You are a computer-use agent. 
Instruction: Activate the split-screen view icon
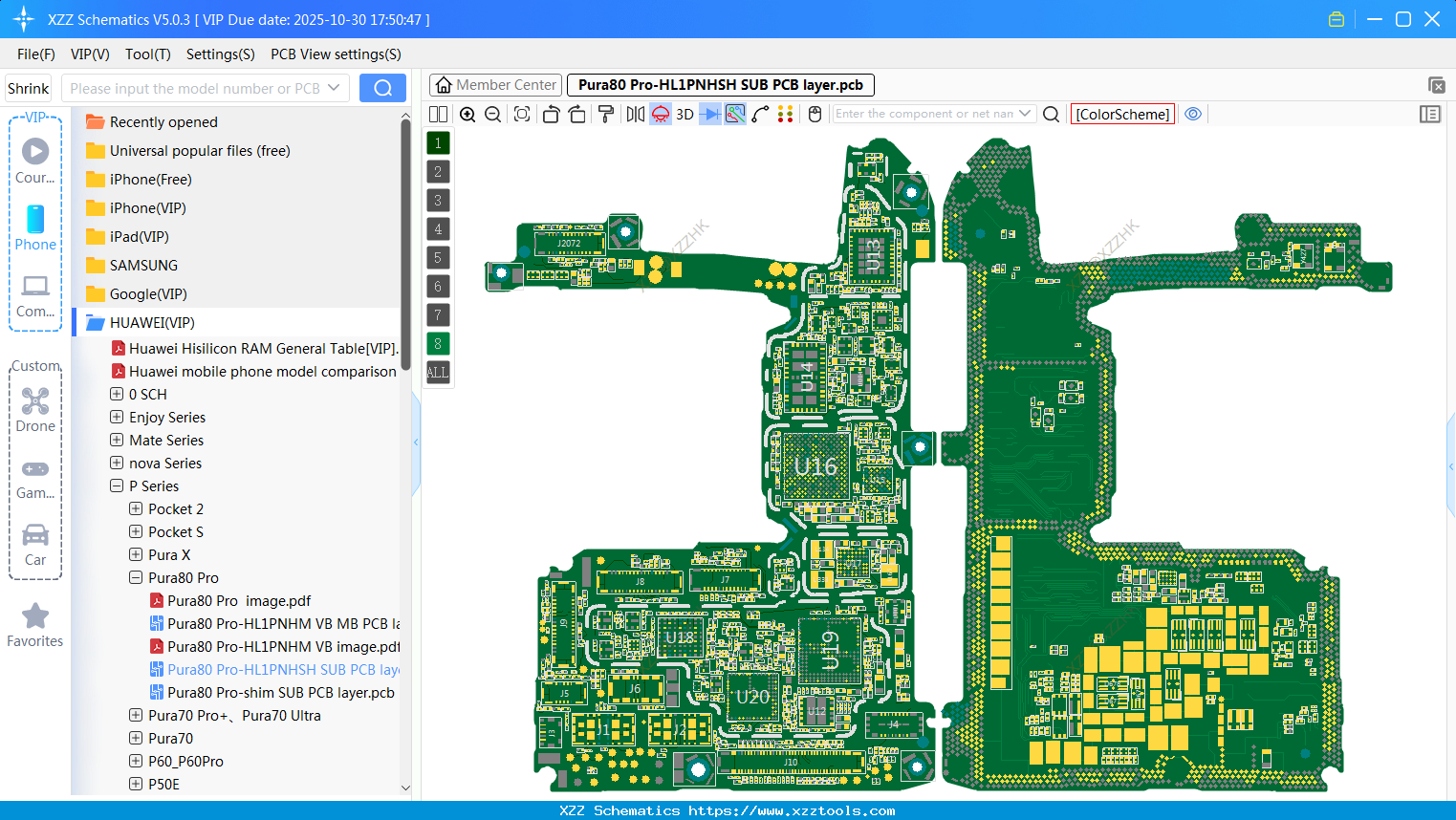click(438, 114)
